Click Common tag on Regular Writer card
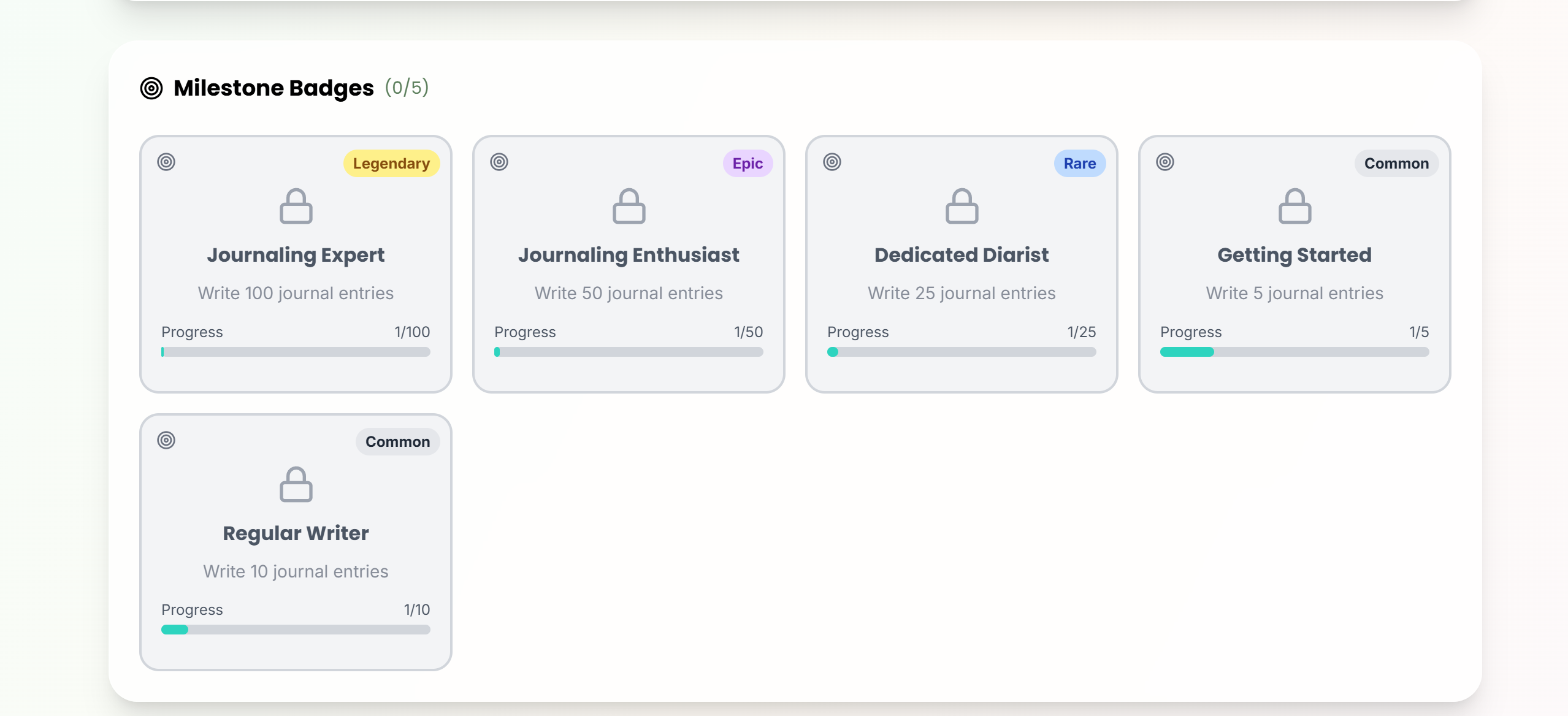Image resolution: width=1568 pixels, height=716 pixels. (397, 442)
